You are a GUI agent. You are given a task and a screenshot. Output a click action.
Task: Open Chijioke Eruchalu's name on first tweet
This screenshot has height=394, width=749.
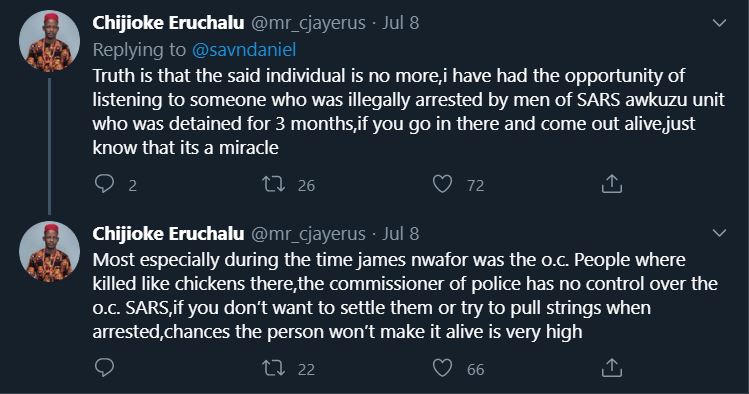point(168,23)
